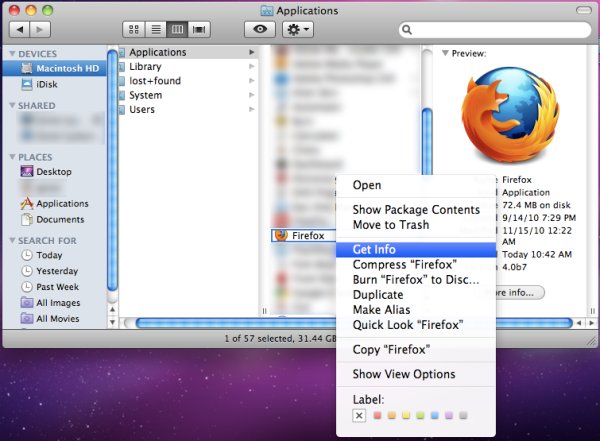Select Macintosh HD in sidebar
The image size is (600, 441).
point(63,68)
